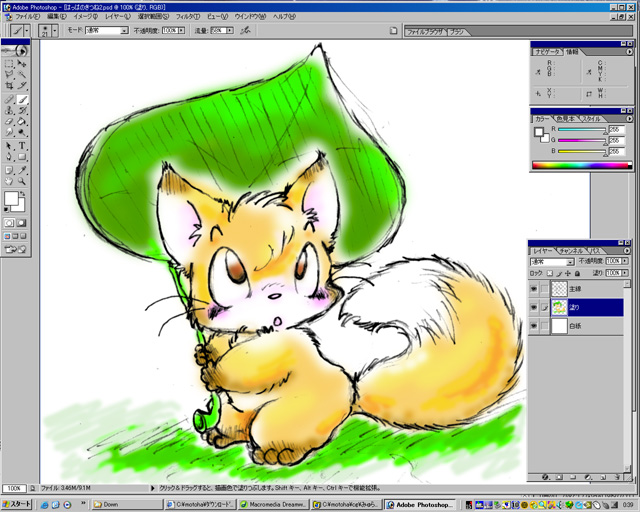The height and width of the screenshot is (512, 640).
Task: Select the Paint Bucket tool
Action: (x=22, y=121)
